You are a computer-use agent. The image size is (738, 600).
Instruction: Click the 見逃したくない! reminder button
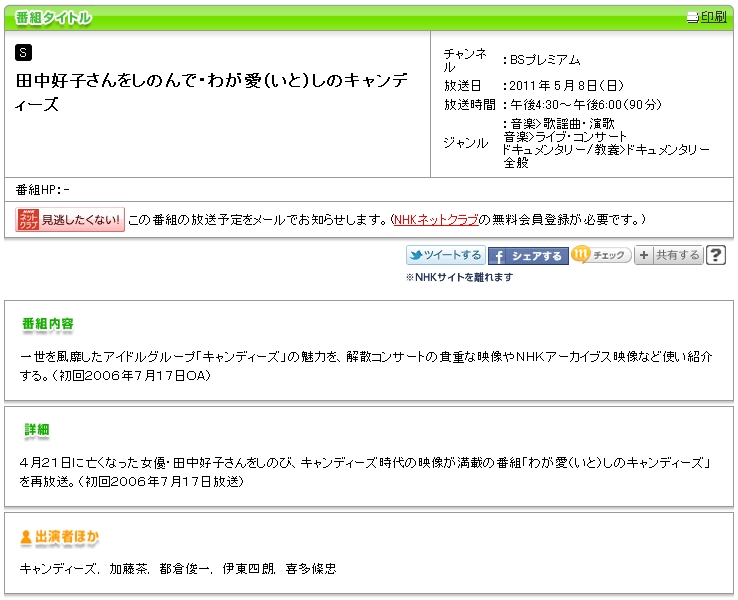click(x=70, y=219)
